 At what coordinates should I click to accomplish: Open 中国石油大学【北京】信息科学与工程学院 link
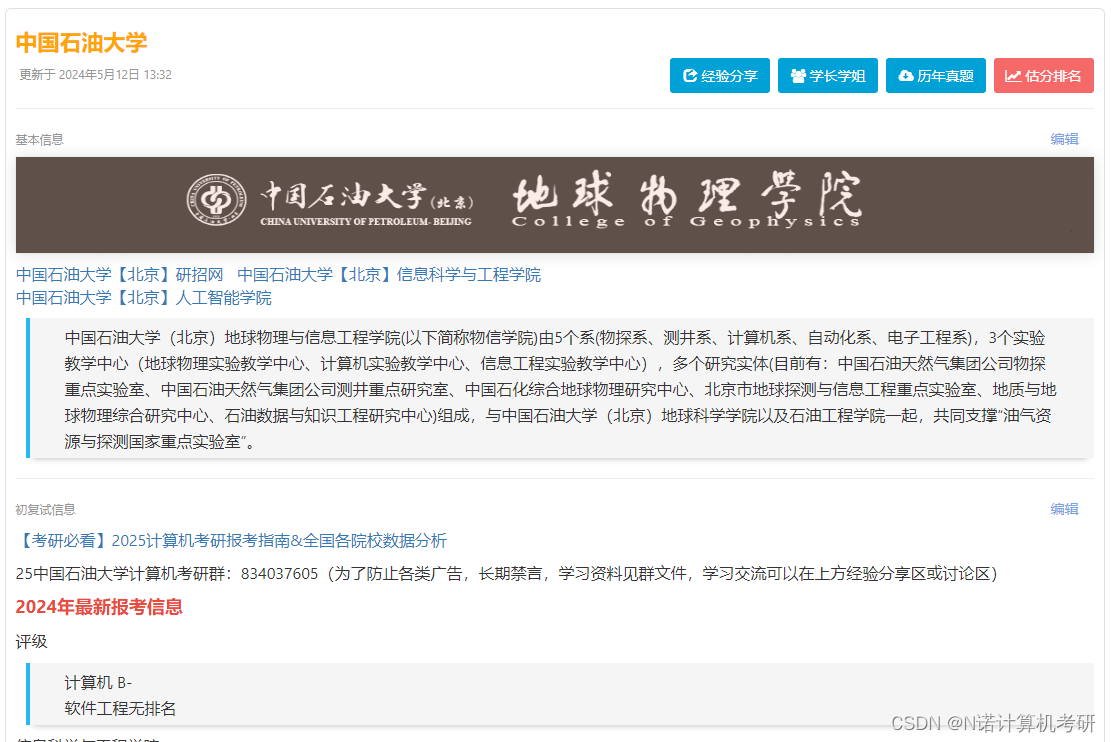pyautogui.click(x=389, y=274)
